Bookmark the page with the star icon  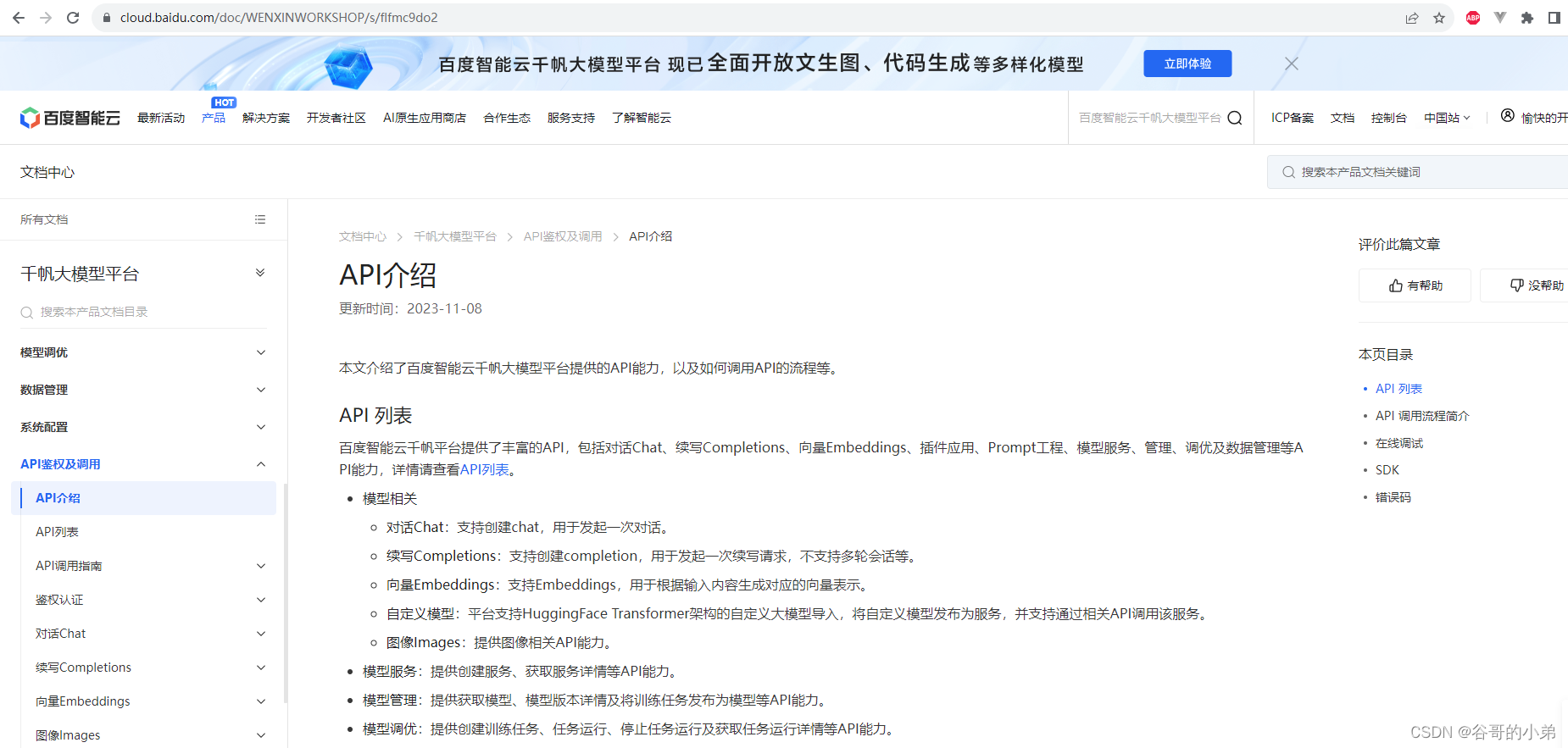pos(1439,18)
